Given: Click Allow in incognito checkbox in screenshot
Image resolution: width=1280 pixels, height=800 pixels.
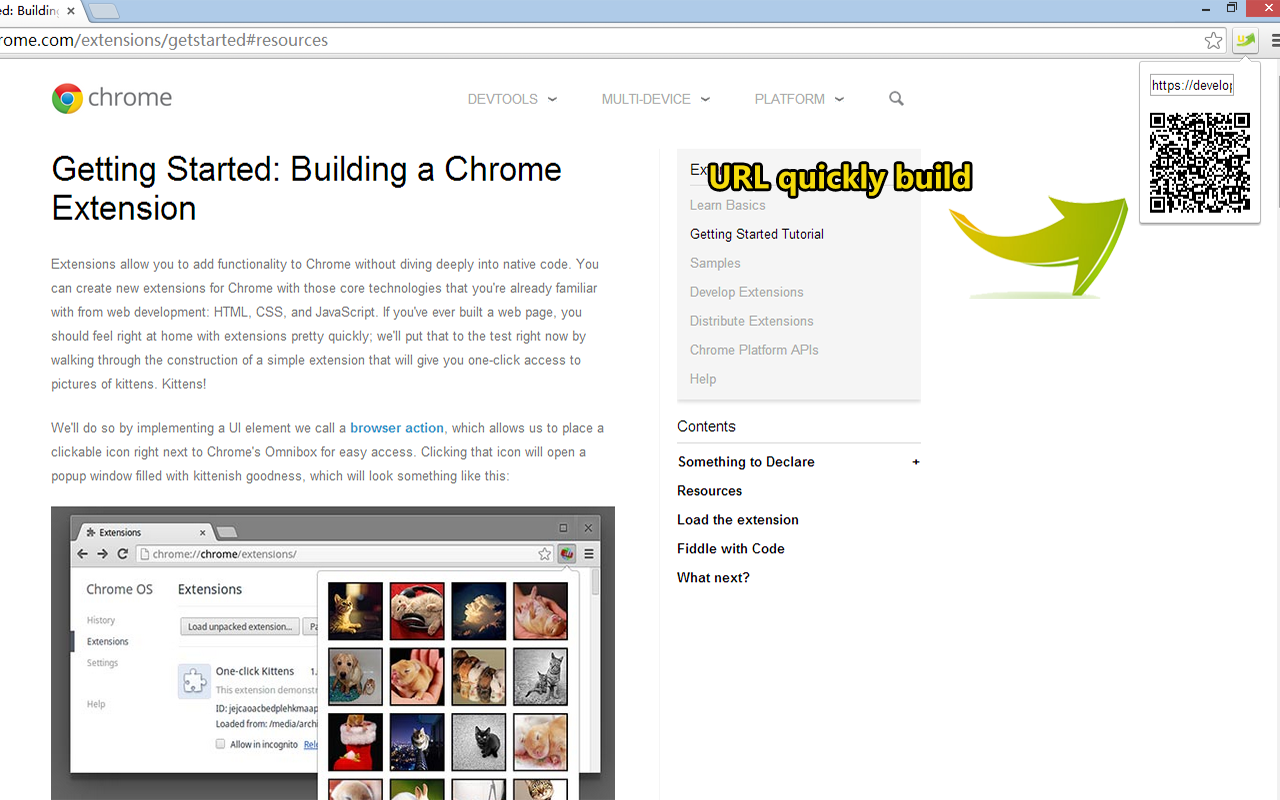Looking at the screenshot, I should coord(221,744).
